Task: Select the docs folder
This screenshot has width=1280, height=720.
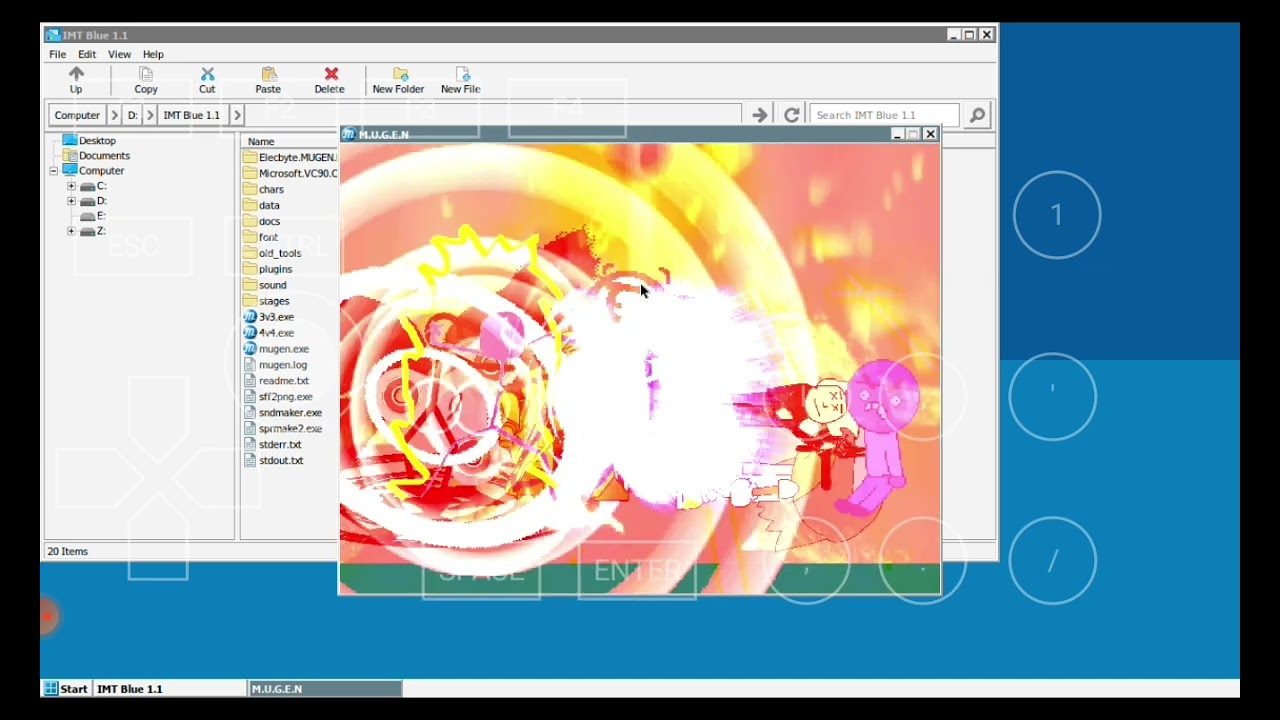Action: click(262, 221)
